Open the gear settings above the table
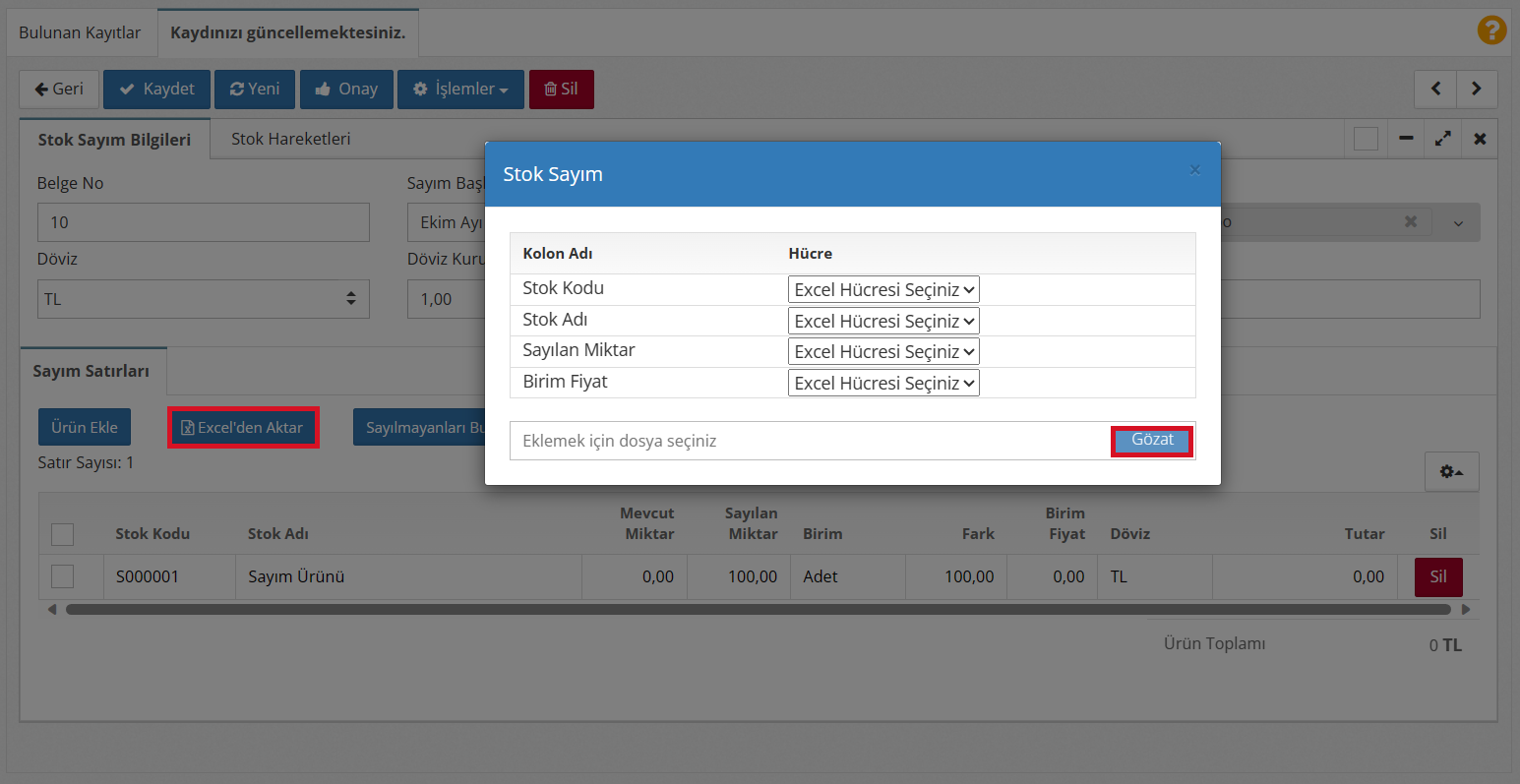This screenshot has width=1520, height=784. tap(1451, 472)
